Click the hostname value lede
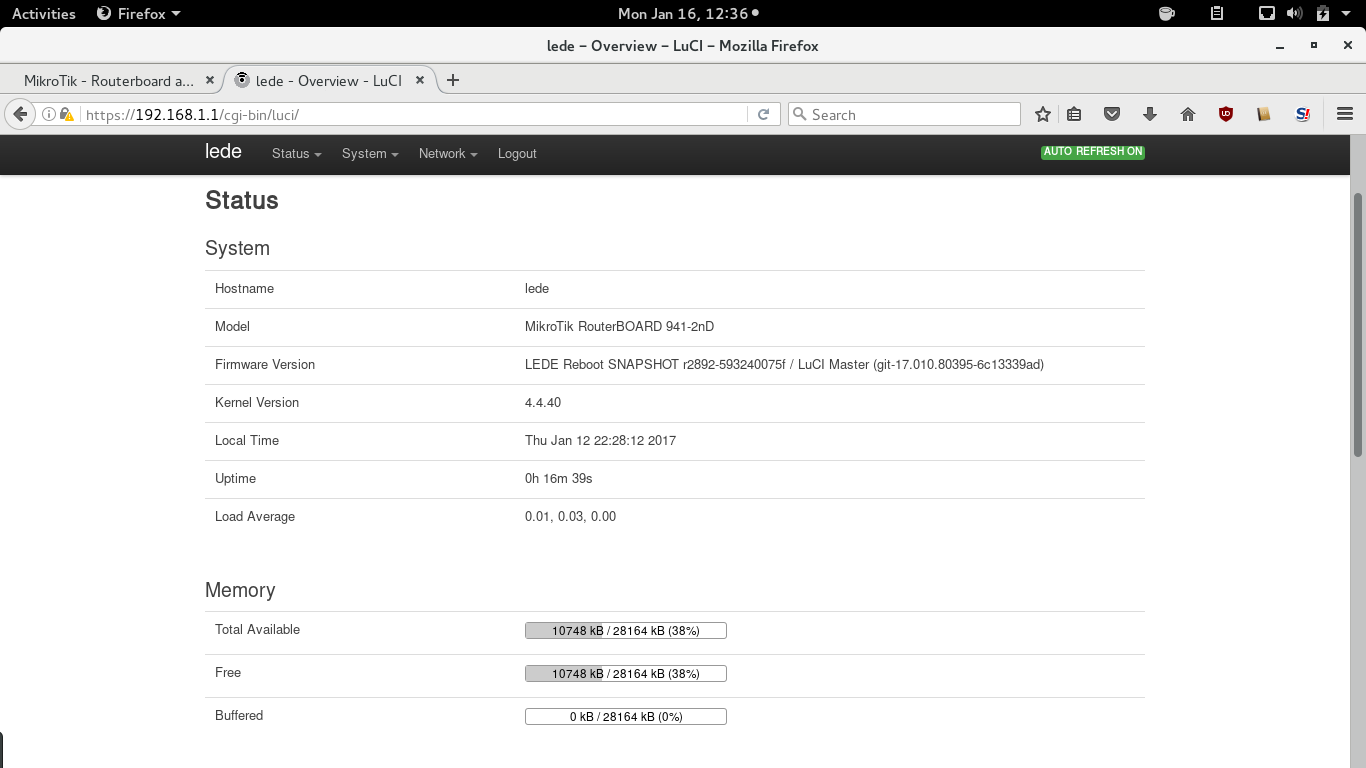 pyautogui.click(x=537, y=289)
